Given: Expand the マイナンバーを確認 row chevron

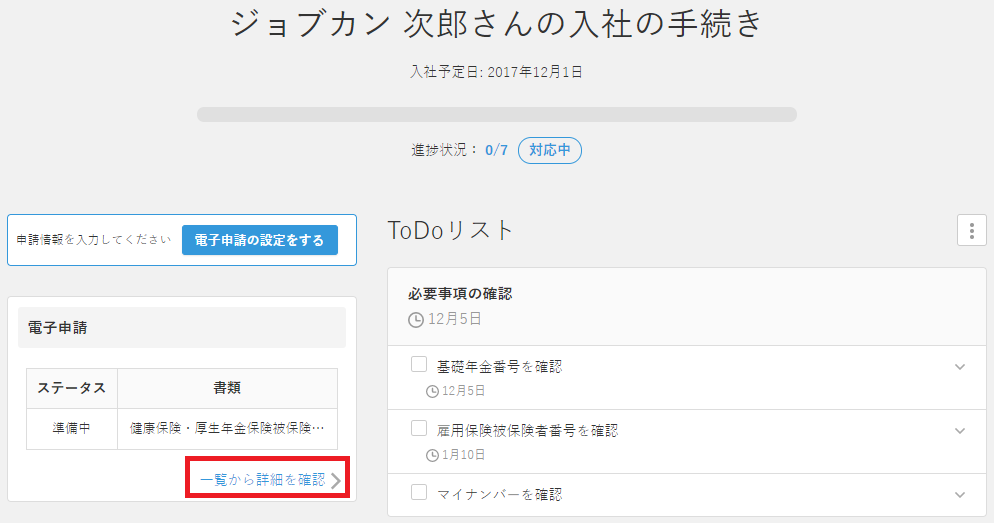Looking at the screenshot, I should click(x=960, y=495).
